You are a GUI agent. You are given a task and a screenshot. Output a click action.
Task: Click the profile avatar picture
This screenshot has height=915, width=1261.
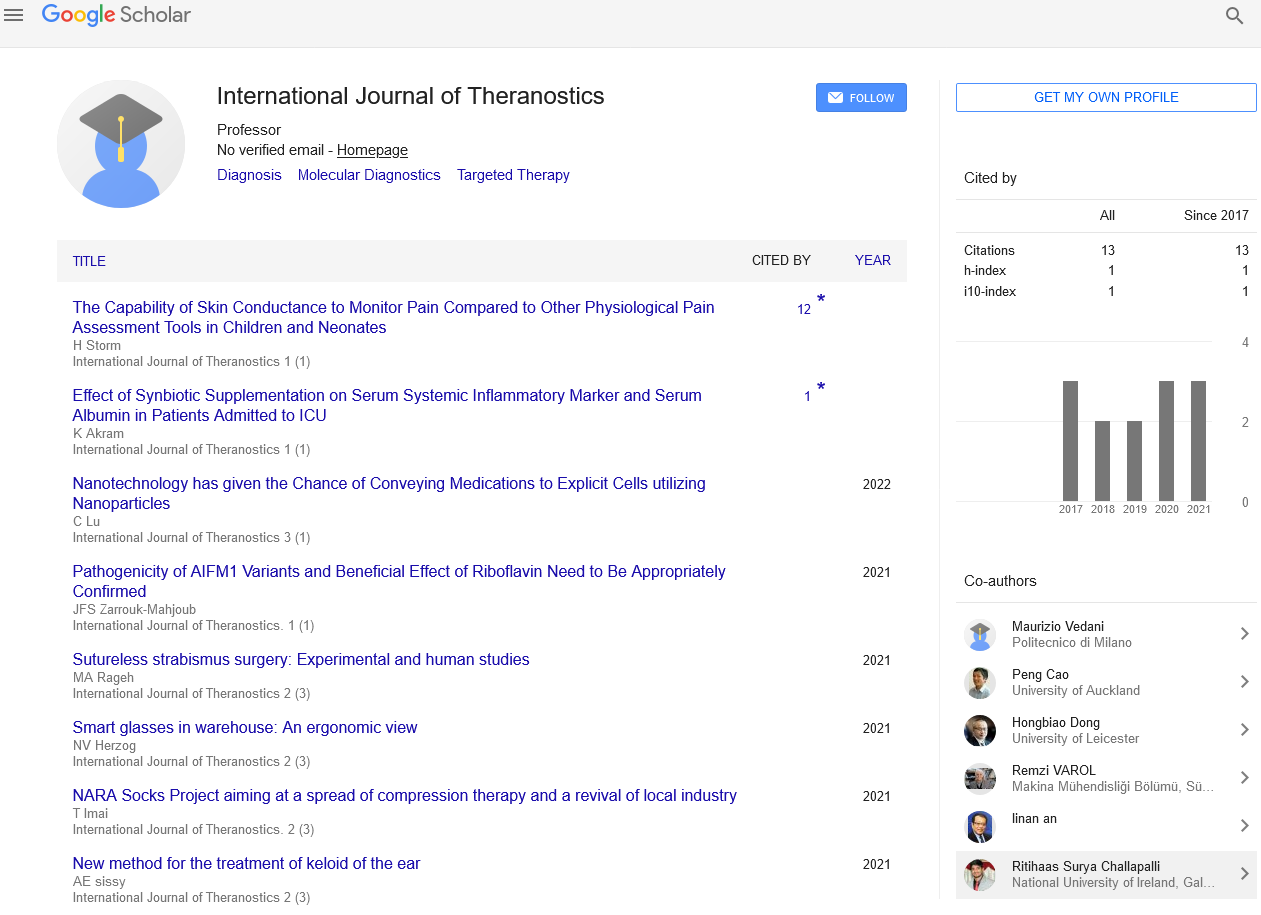pyautogui.click(x=121, y=144)
